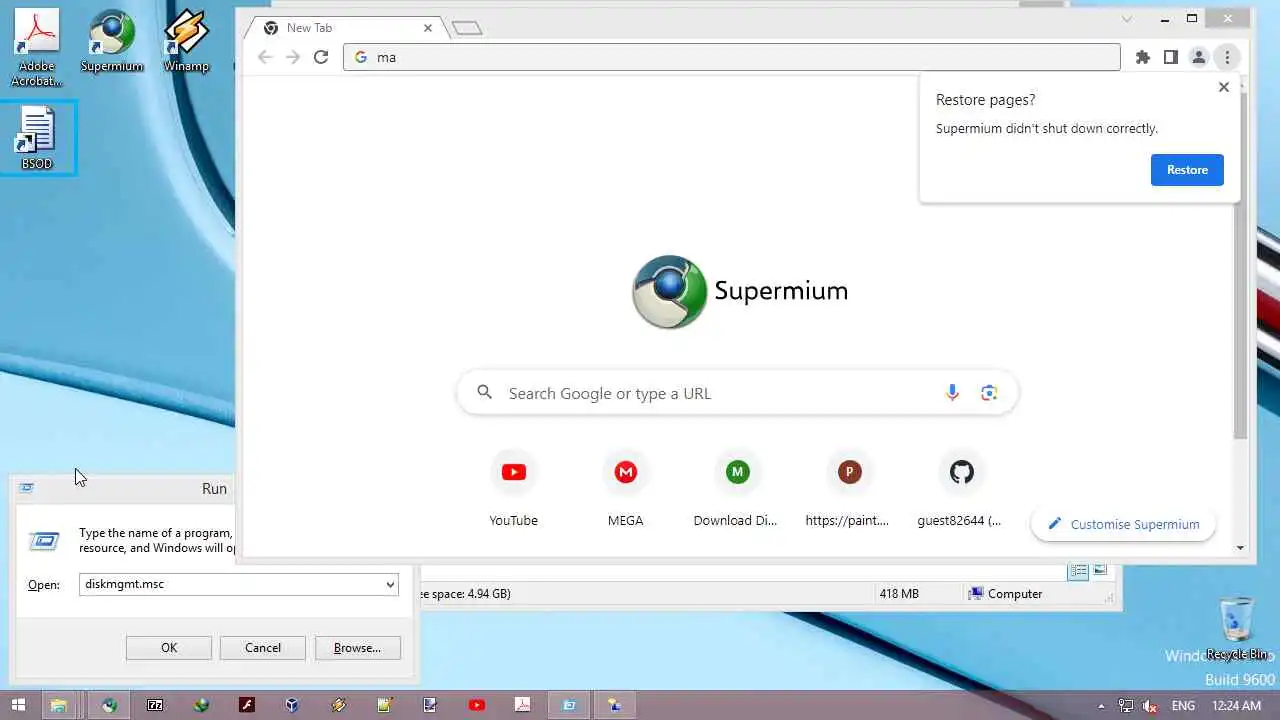This screenshot has width=1280, height=720.
Task: Click ENG language indicator
Action: pyautogui.click(x=1183, y=706)
